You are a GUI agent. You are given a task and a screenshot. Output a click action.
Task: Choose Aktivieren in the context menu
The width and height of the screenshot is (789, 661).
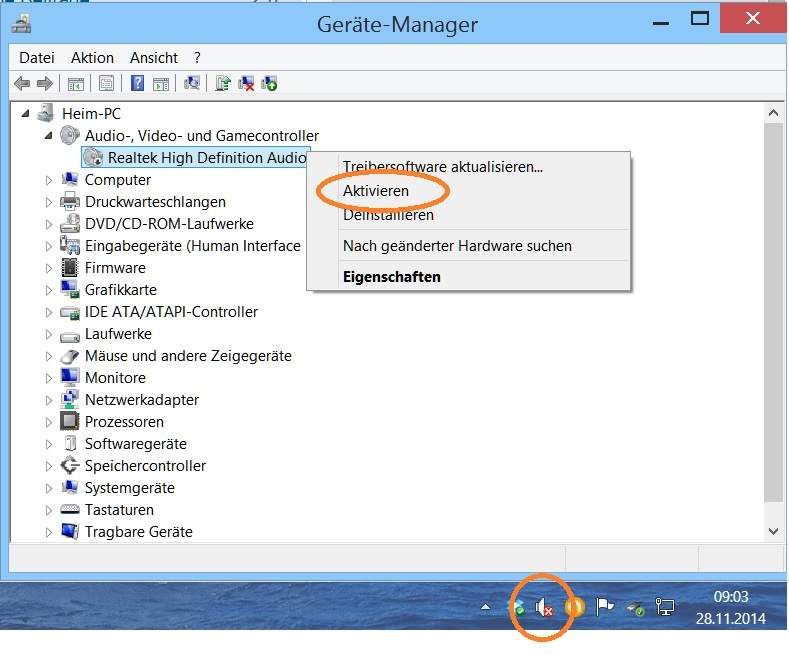point(376,190)
